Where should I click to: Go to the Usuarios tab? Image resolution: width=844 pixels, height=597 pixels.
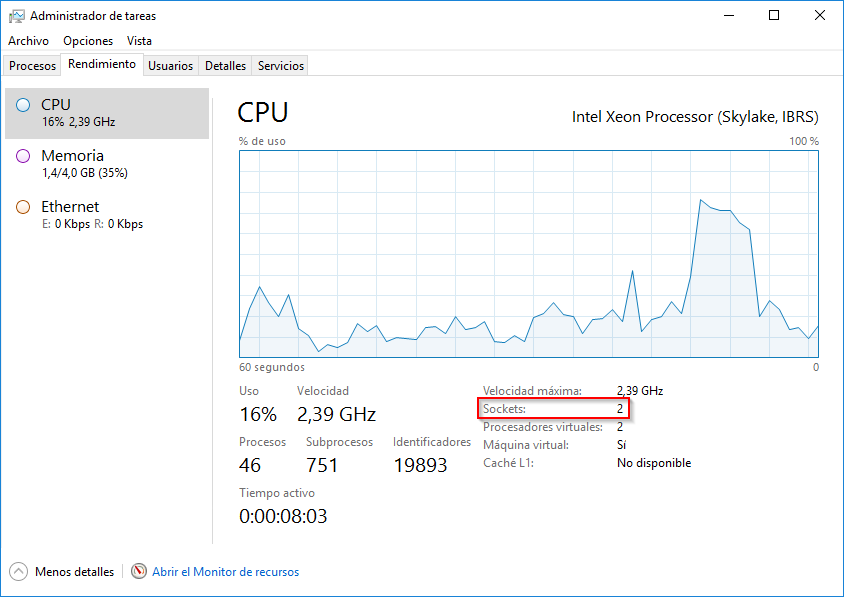(x=170, y=66)
